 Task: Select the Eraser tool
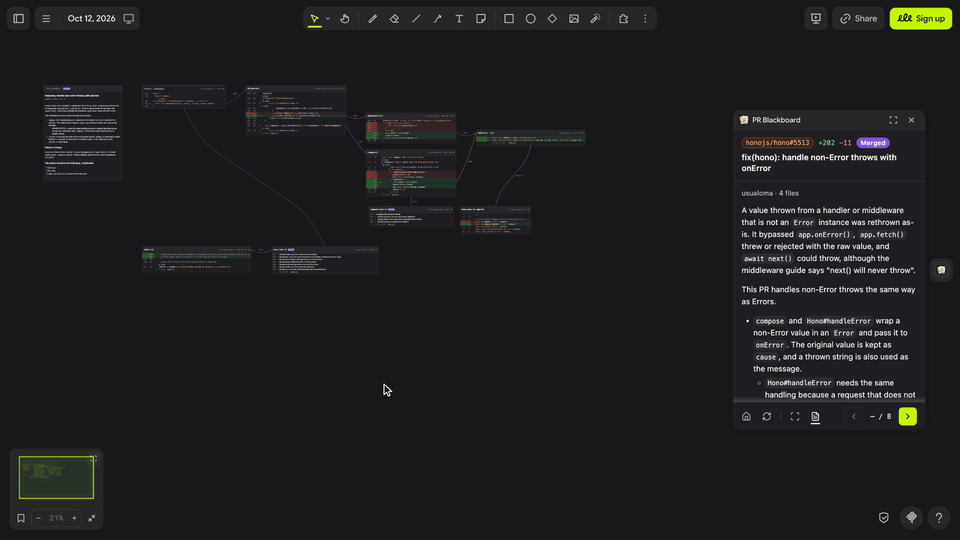click(394, 18)
